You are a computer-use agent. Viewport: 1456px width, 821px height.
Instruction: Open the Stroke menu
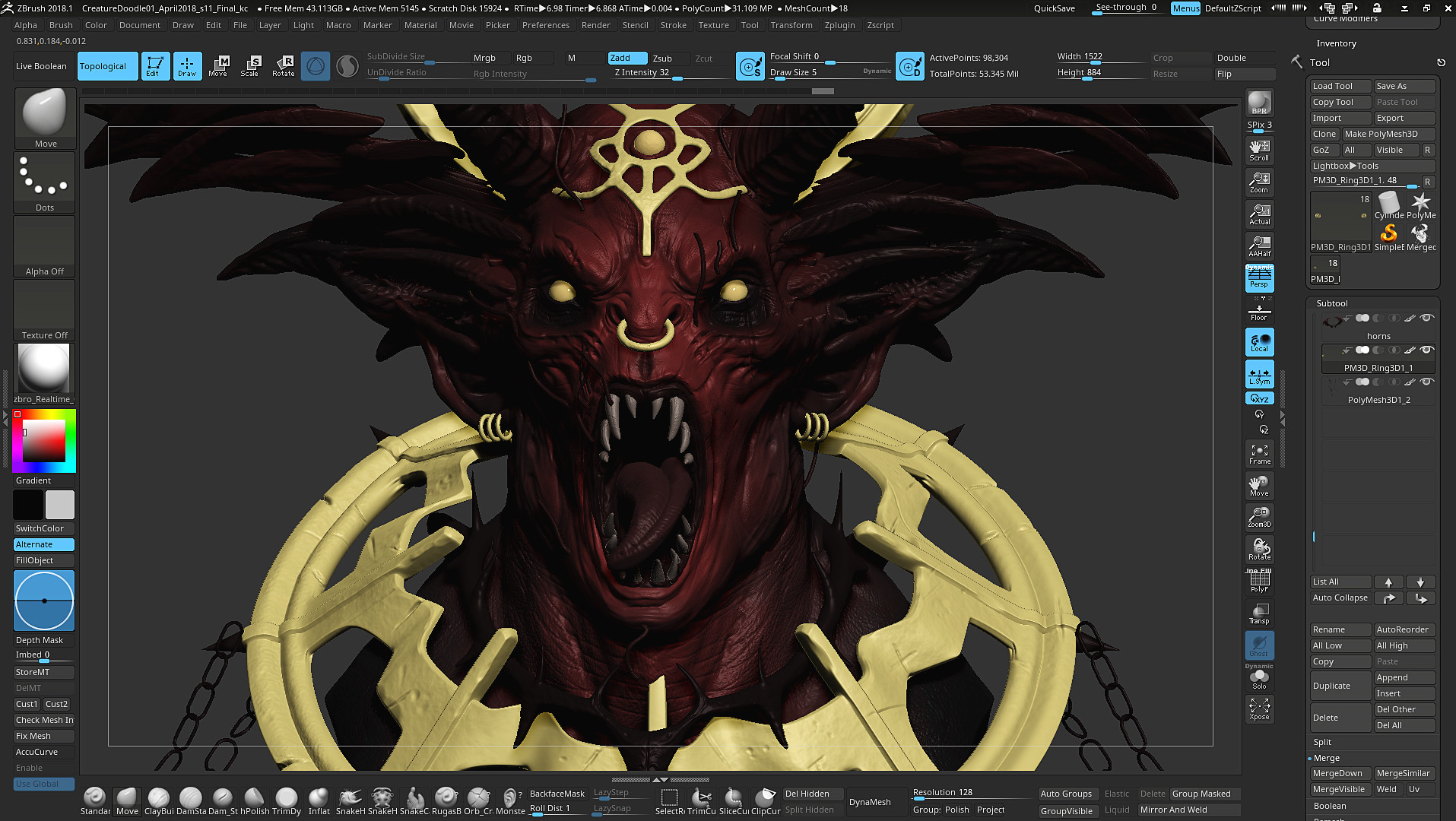coord(673,25)
